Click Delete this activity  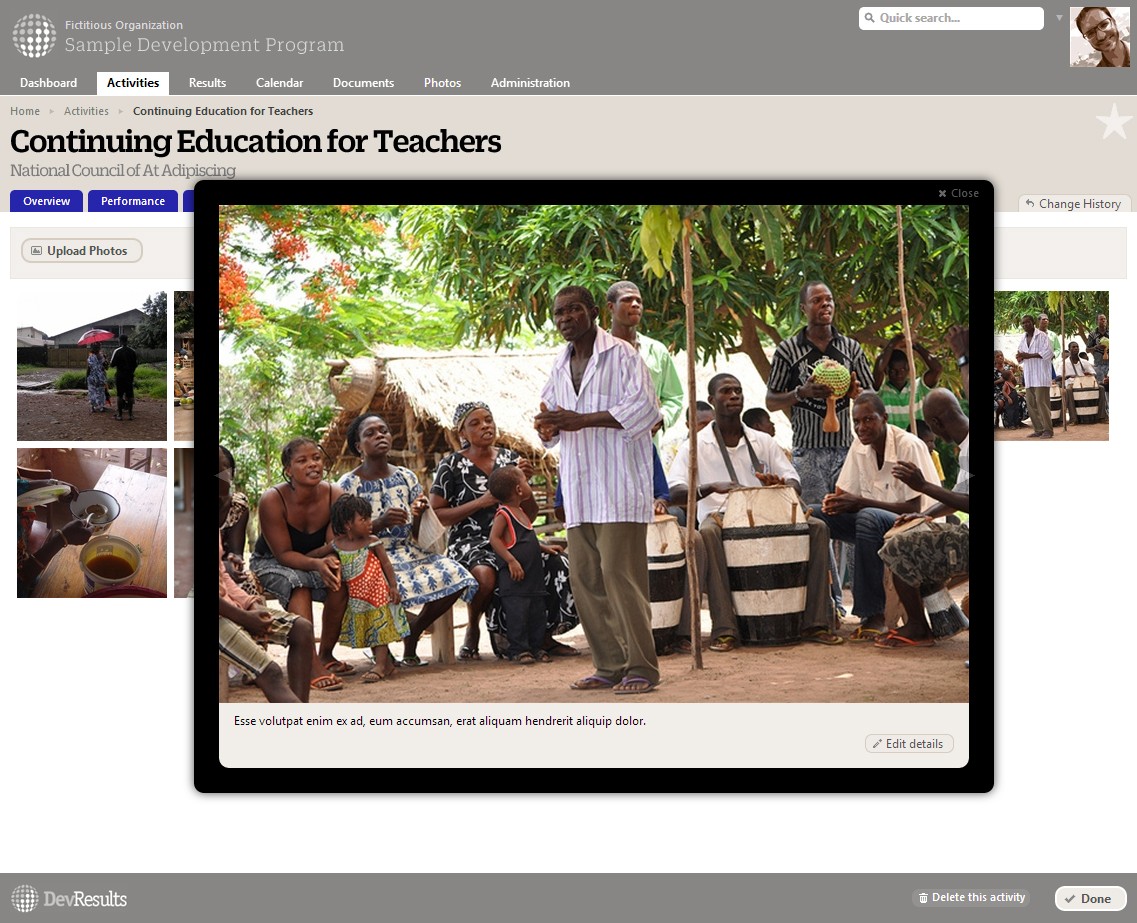click(x=972, y=898)
